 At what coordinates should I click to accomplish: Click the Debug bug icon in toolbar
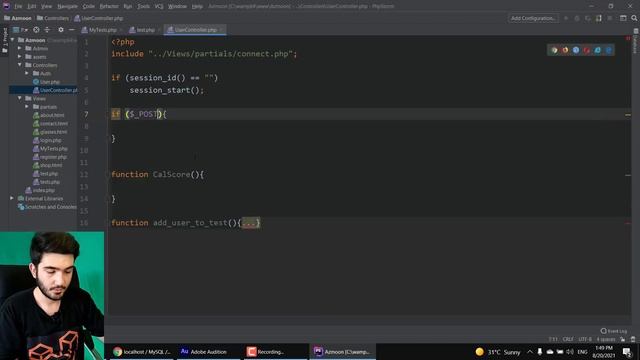[577, 18]
